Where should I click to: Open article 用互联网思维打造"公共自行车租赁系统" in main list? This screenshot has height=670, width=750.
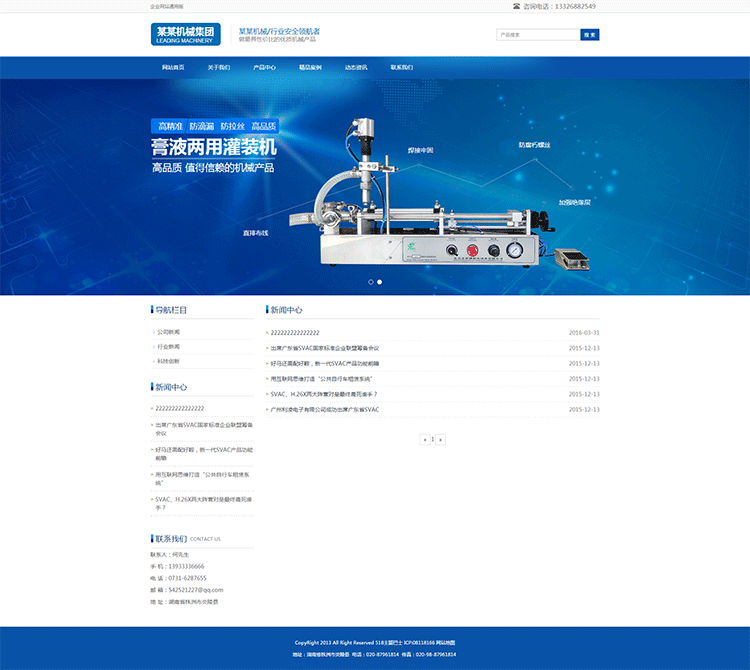(322, 379)
